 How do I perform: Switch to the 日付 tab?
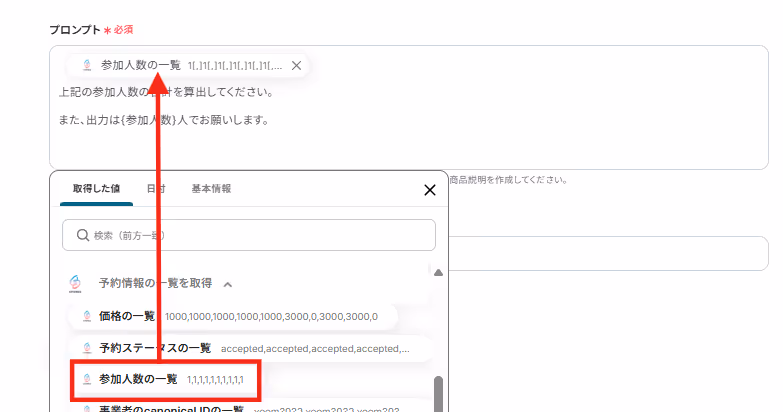156,189
